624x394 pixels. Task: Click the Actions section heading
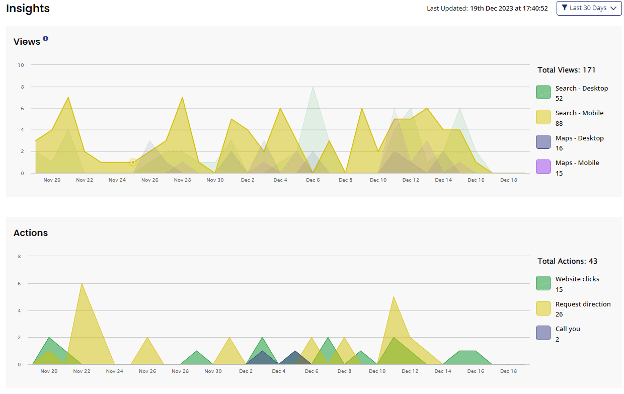(x=31, y=233)
